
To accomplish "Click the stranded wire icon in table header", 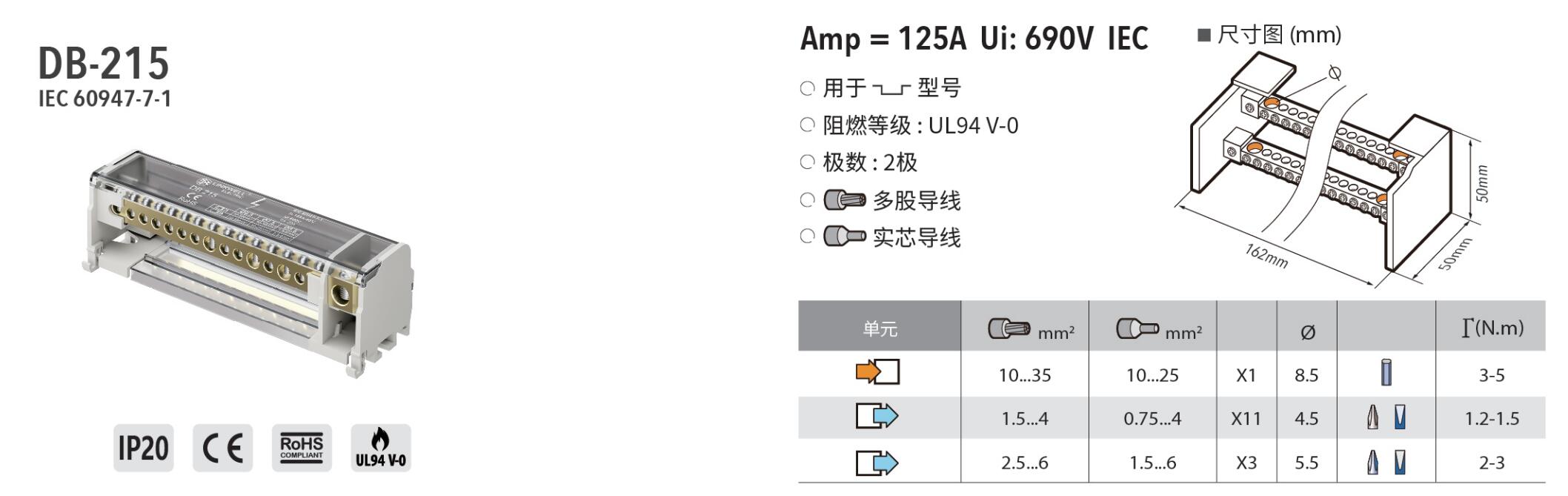I will [x=1009, y=328].
